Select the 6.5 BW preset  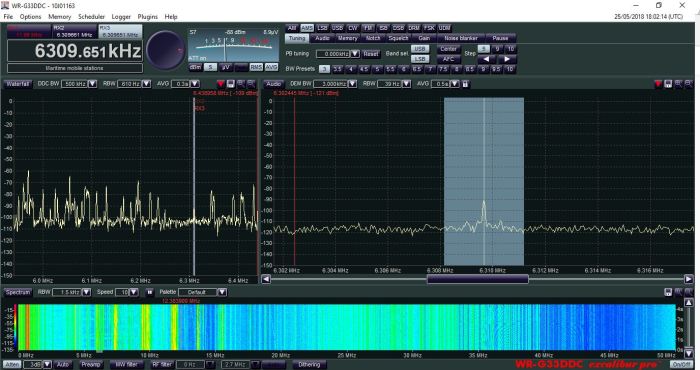pos(417,69)
